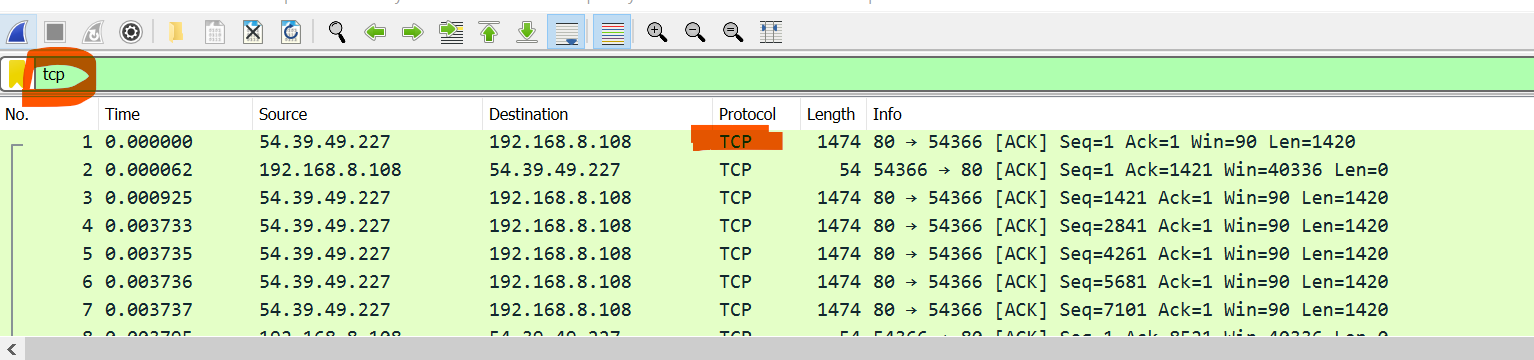
Task: Close this capture file
Action: pos(252,32)
